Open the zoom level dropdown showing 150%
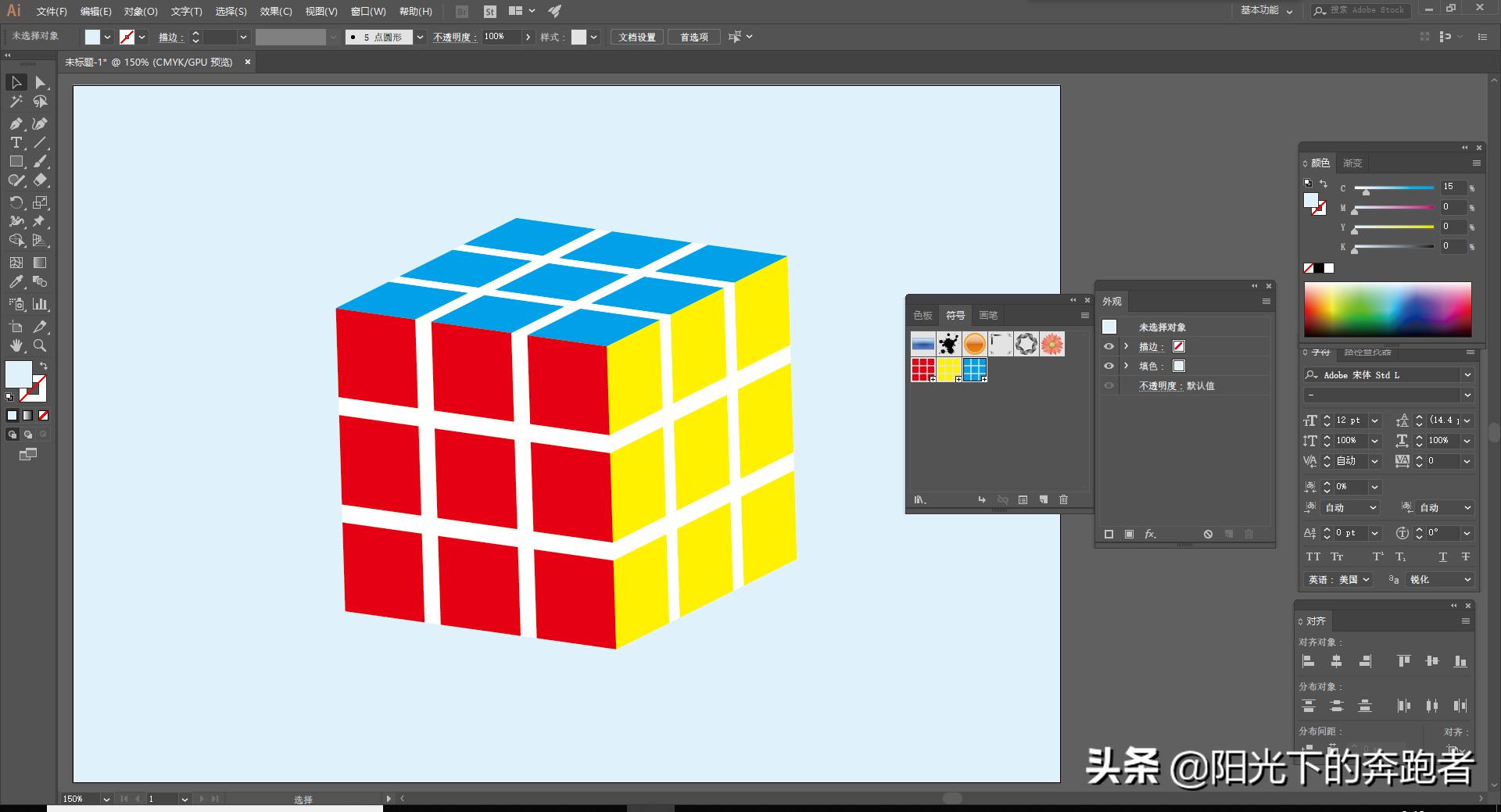This screenshot has height=812, width=1501. click(x=108, y=799)
